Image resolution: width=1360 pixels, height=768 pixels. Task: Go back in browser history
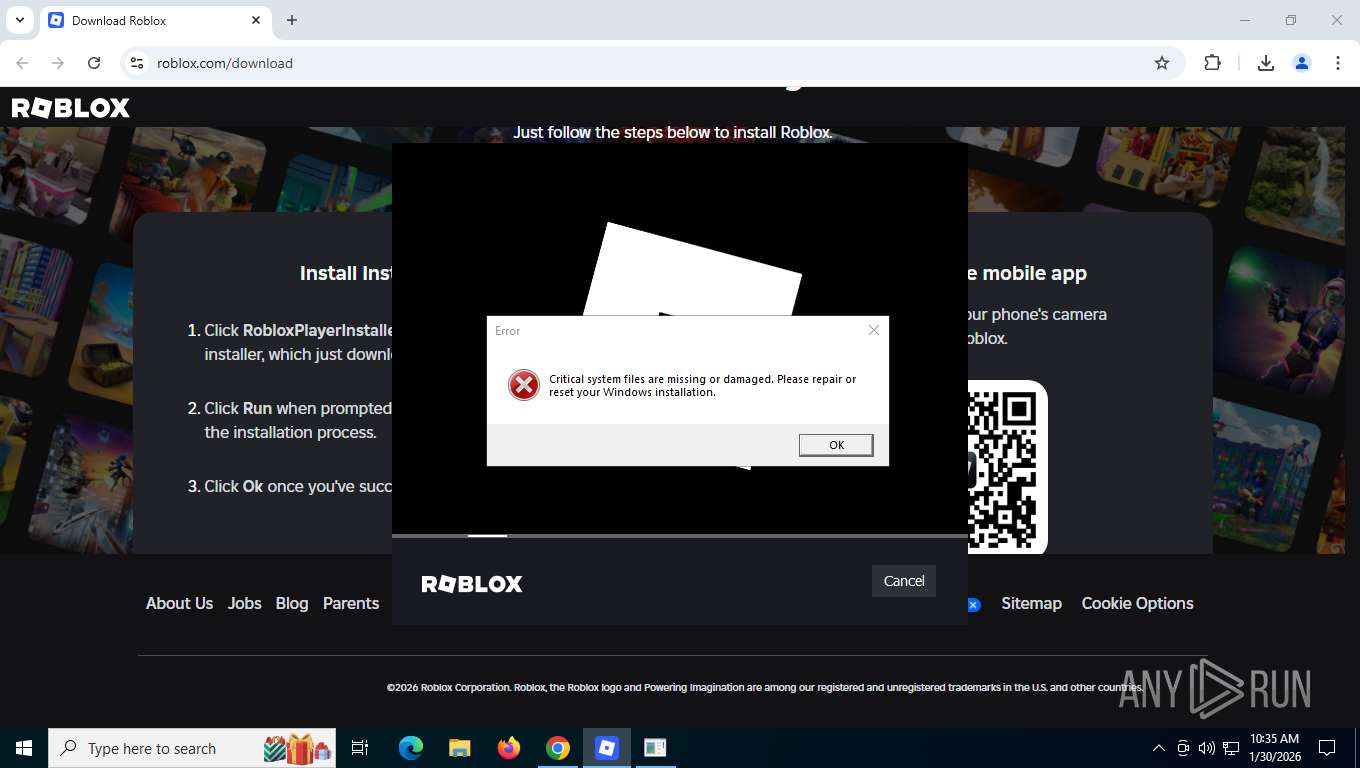tap(22, 63)
